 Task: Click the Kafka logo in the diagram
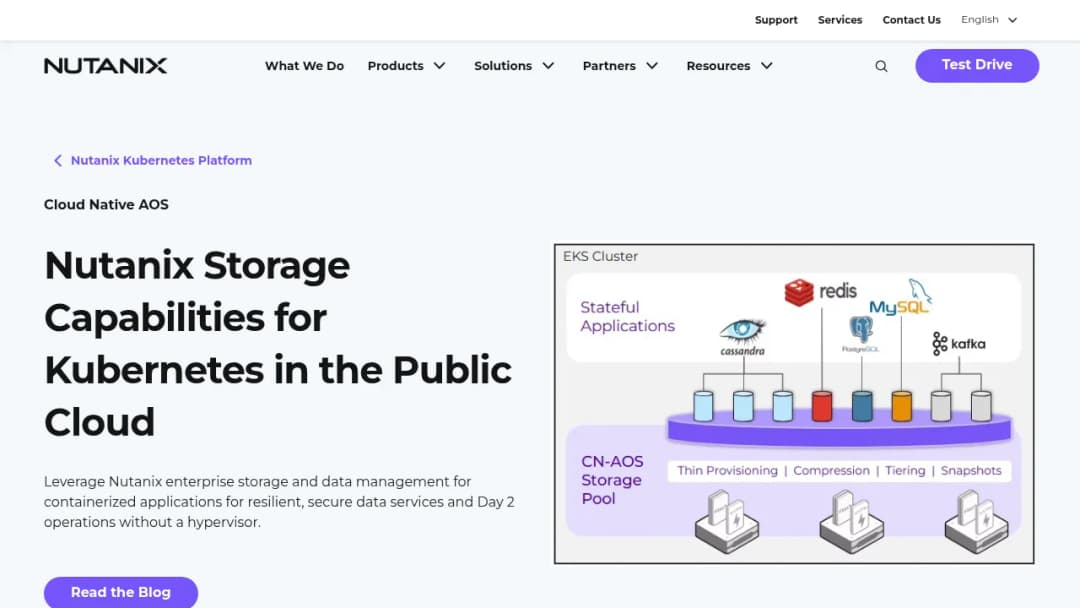coord(959,344)
